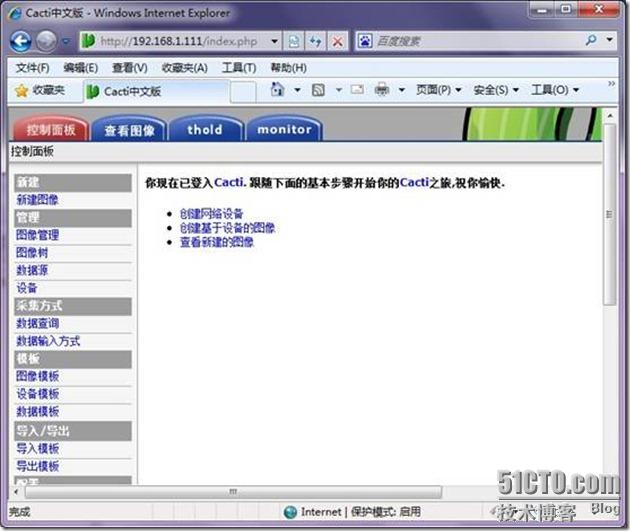Open 图像树 in the sidebar

[x=32, y=253]
